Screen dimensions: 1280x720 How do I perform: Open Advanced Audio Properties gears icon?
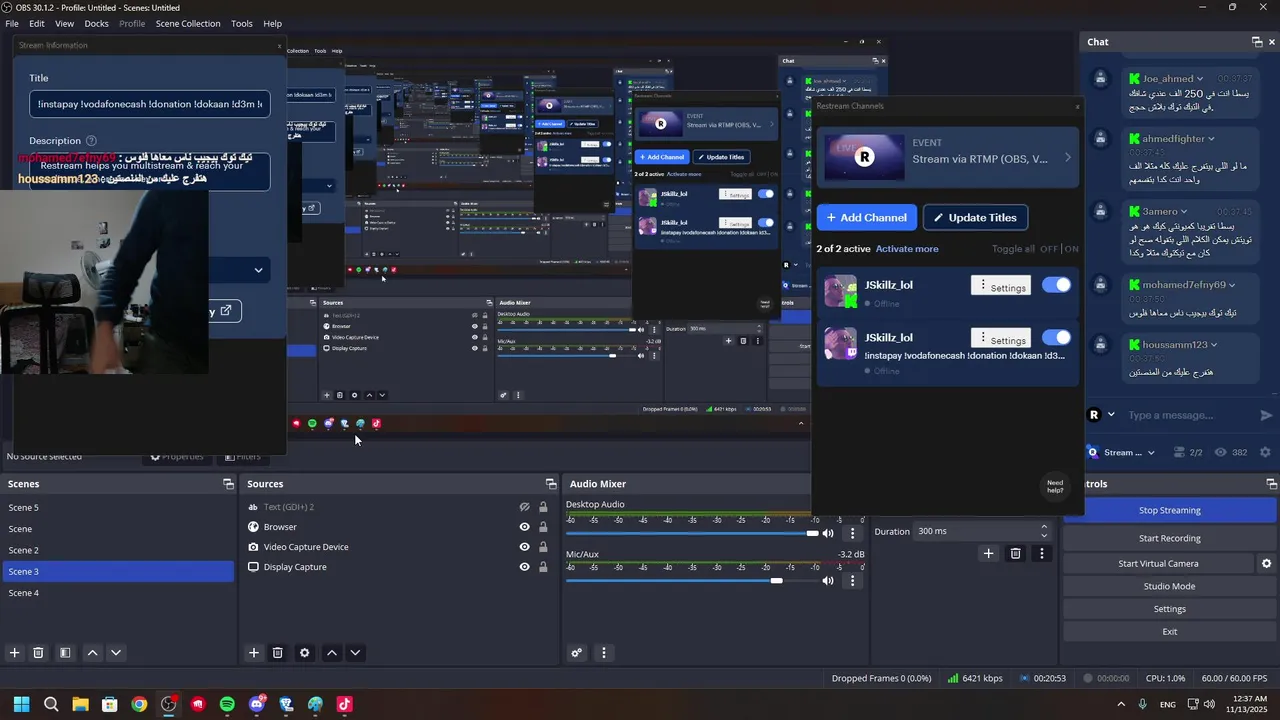[577, 653]
